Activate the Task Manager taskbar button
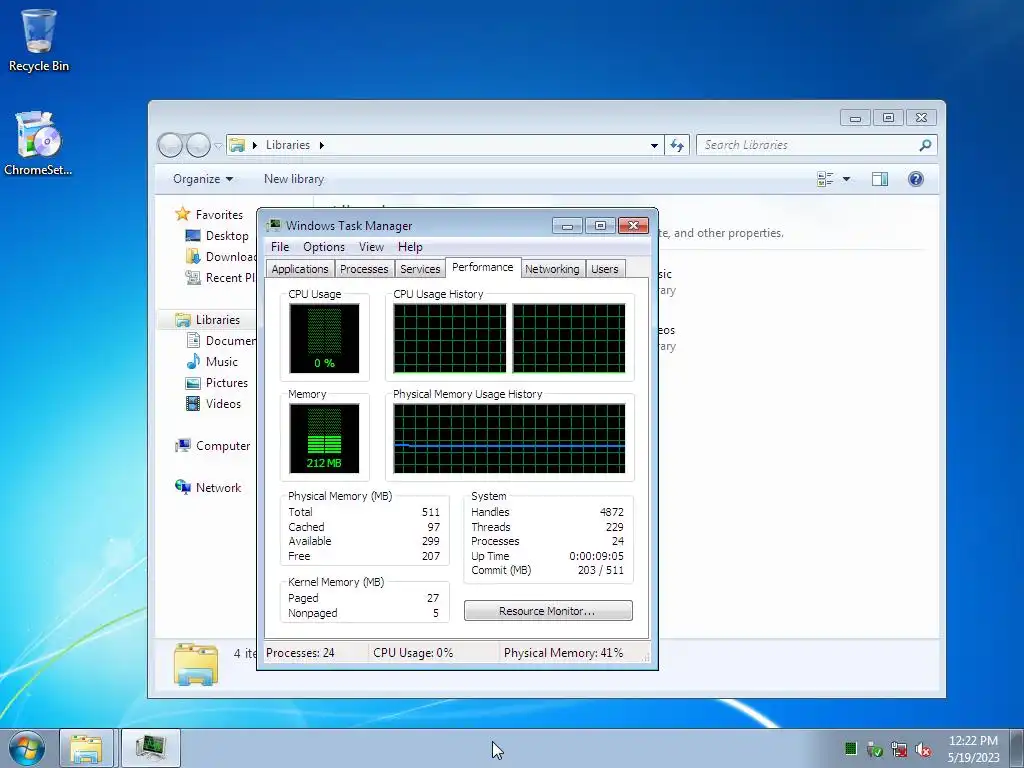 tap(151, 748)
